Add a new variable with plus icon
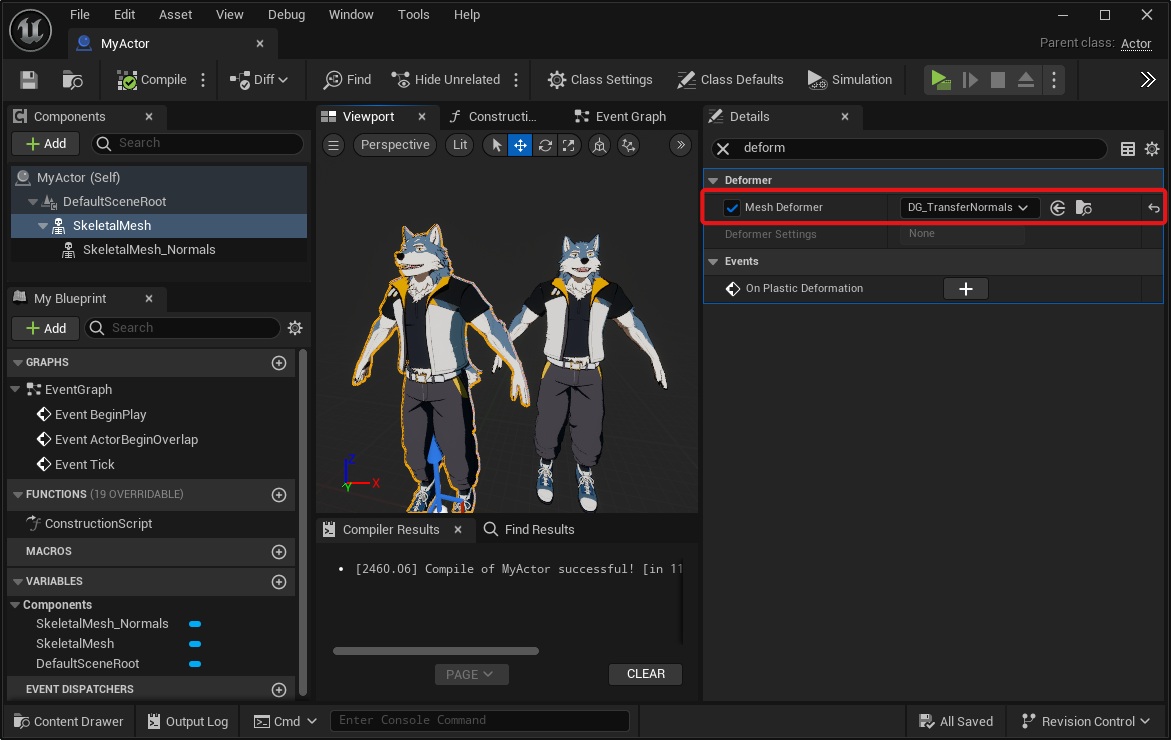Screen dimensions: 1171x740 pyautogui.click(x=279, y=582)
